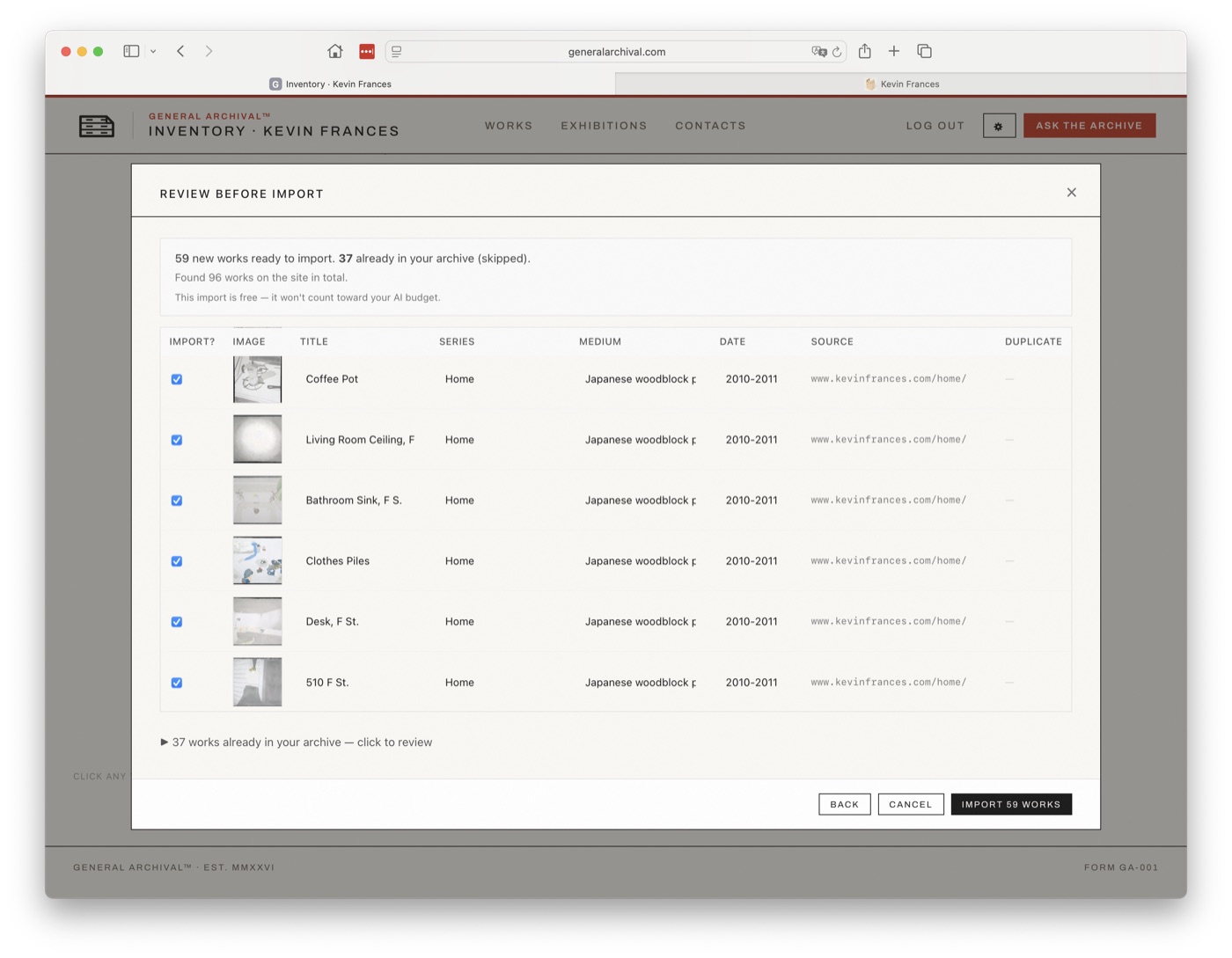Click the Coffee Pot title text

click(332, 379)
